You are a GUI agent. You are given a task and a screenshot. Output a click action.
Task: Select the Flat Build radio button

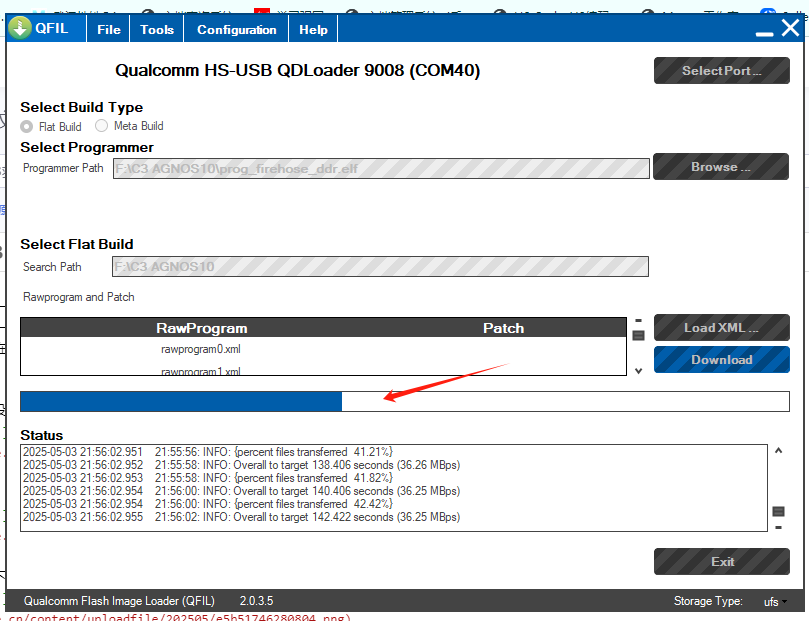point(27,126)
